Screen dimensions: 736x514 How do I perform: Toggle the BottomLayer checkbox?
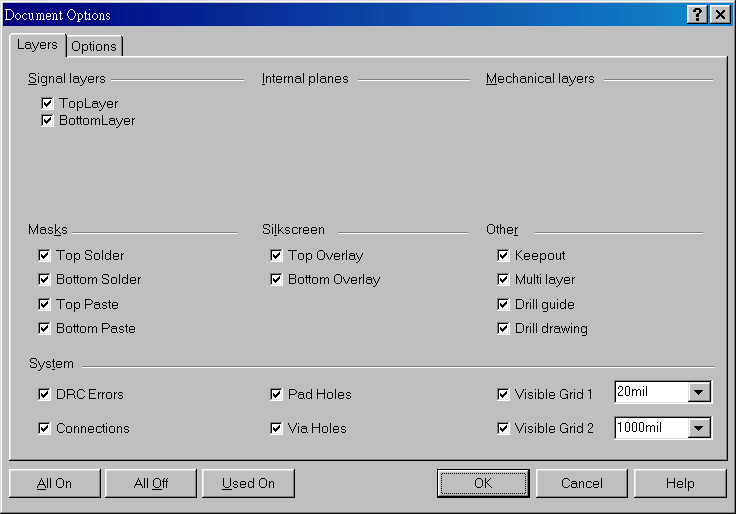[x=47, y=120]
